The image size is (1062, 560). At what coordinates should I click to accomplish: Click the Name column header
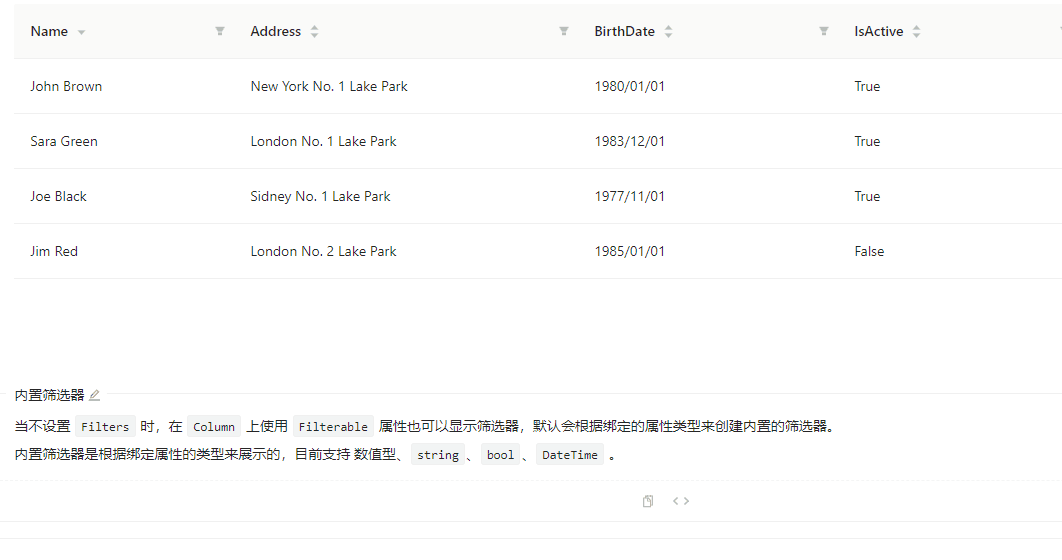coord(49,31)
